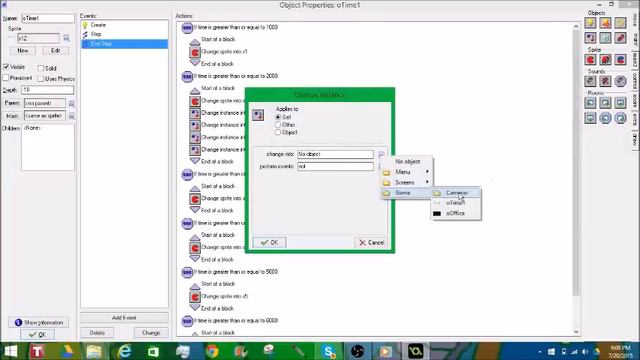
Task: Open Internet Explorer from the taskbar
Action: [x=124, y=351]
